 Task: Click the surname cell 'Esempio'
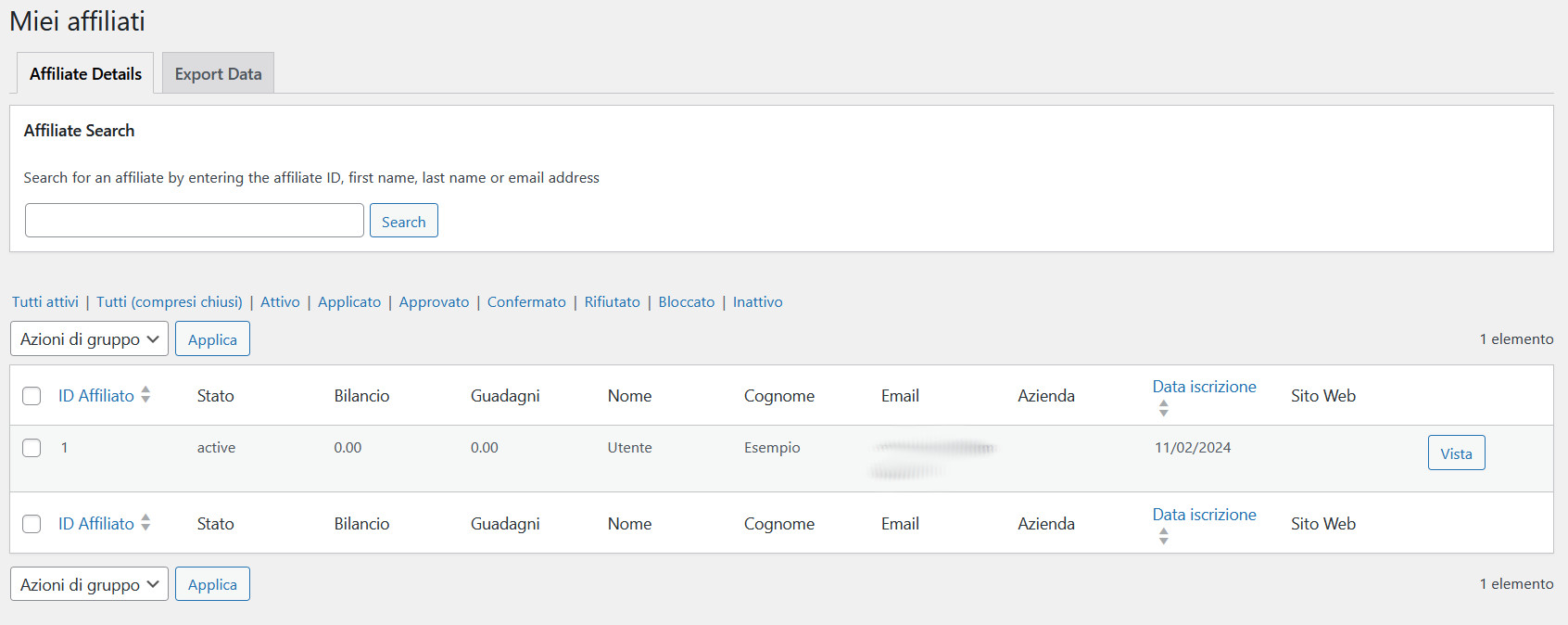coord(772,448)
